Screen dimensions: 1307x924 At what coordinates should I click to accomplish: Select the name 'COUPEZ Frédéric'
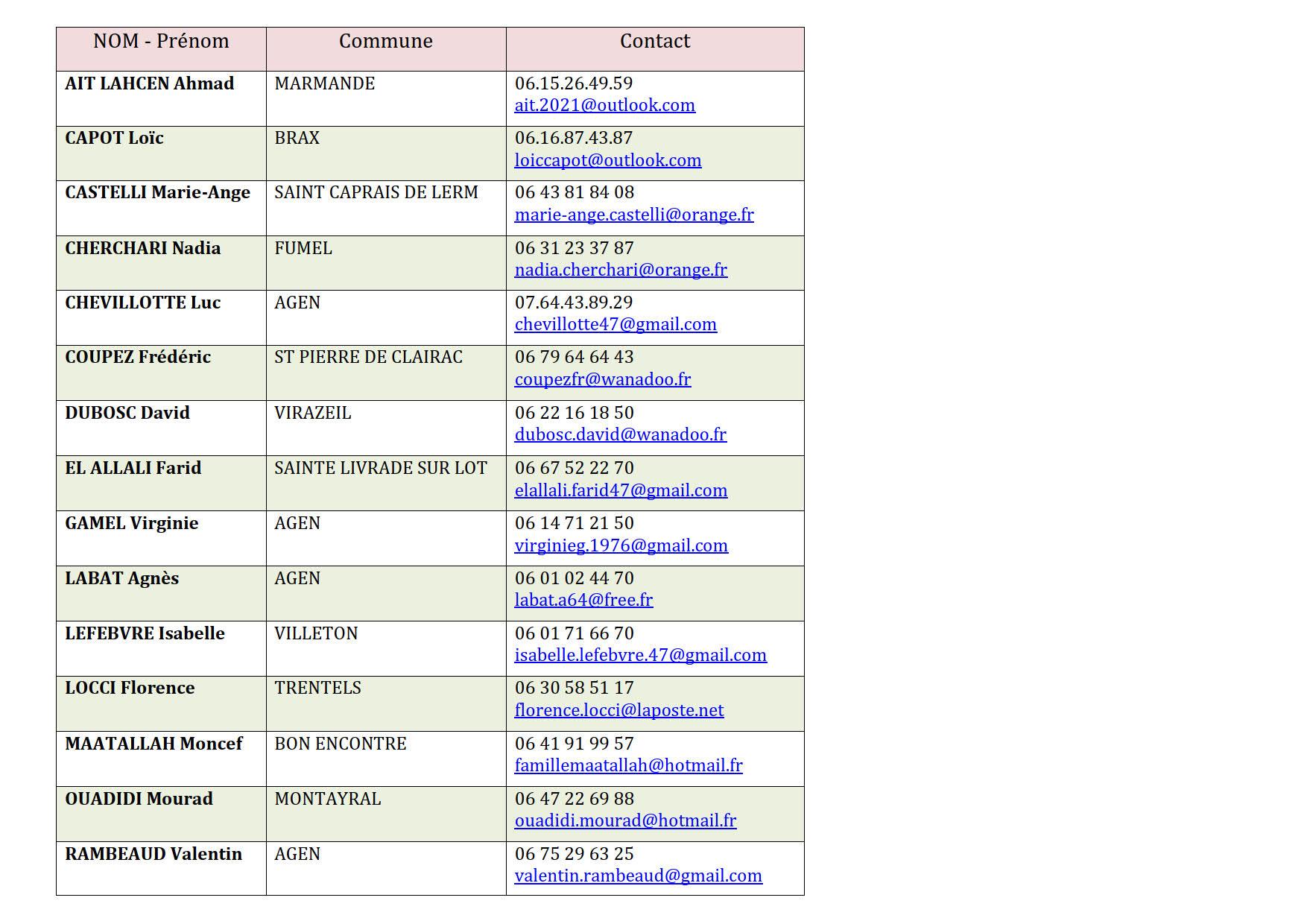click(138, 357)
